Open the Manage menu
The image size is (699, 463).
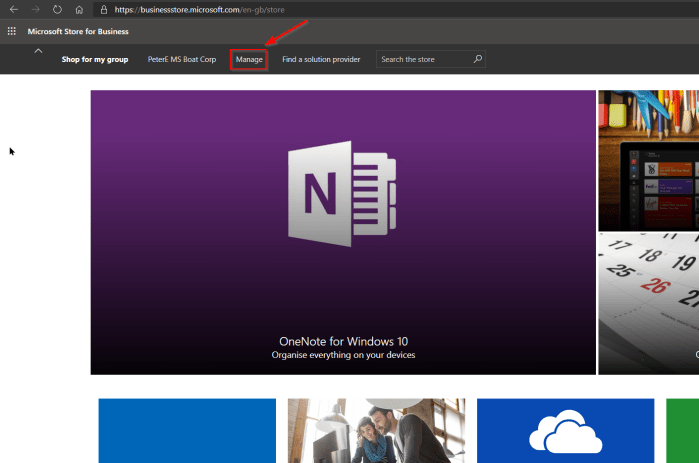[249, 60]
